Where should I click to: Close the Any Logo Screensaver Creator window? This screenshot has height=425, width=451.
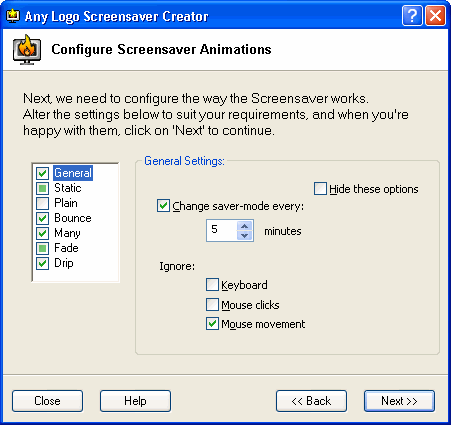(435, 16)
